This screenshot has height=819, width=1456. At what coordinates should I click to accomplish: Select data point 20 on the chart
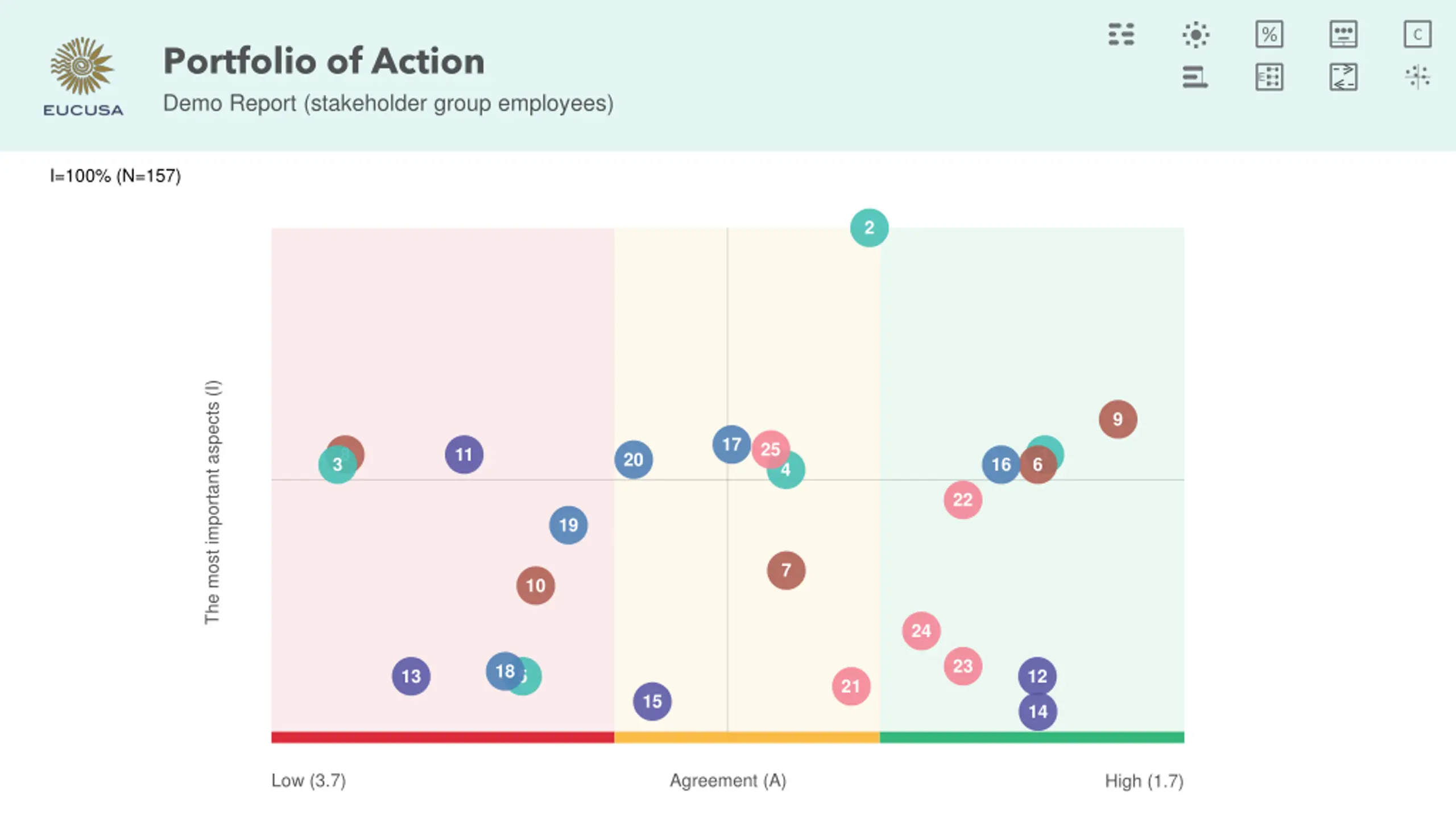(633, 460)
